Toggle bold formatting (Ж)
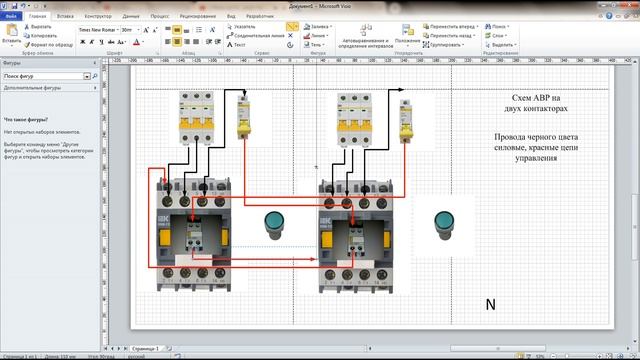The width and height of the screenshot is (640, 360). click(83, 42)
